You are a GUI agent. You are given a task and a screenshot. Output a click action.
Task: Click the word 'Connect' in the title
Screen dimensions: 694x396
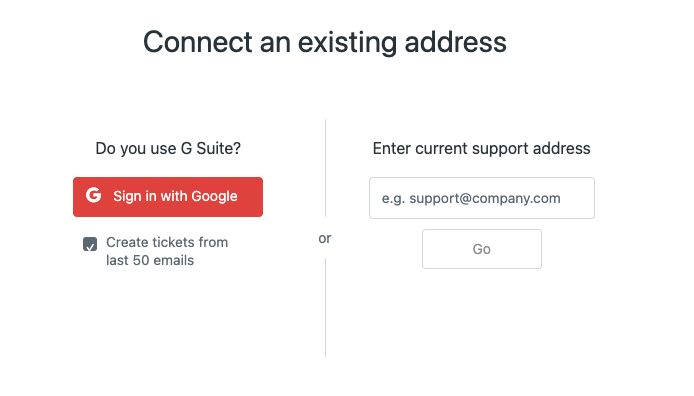(198, 42)
